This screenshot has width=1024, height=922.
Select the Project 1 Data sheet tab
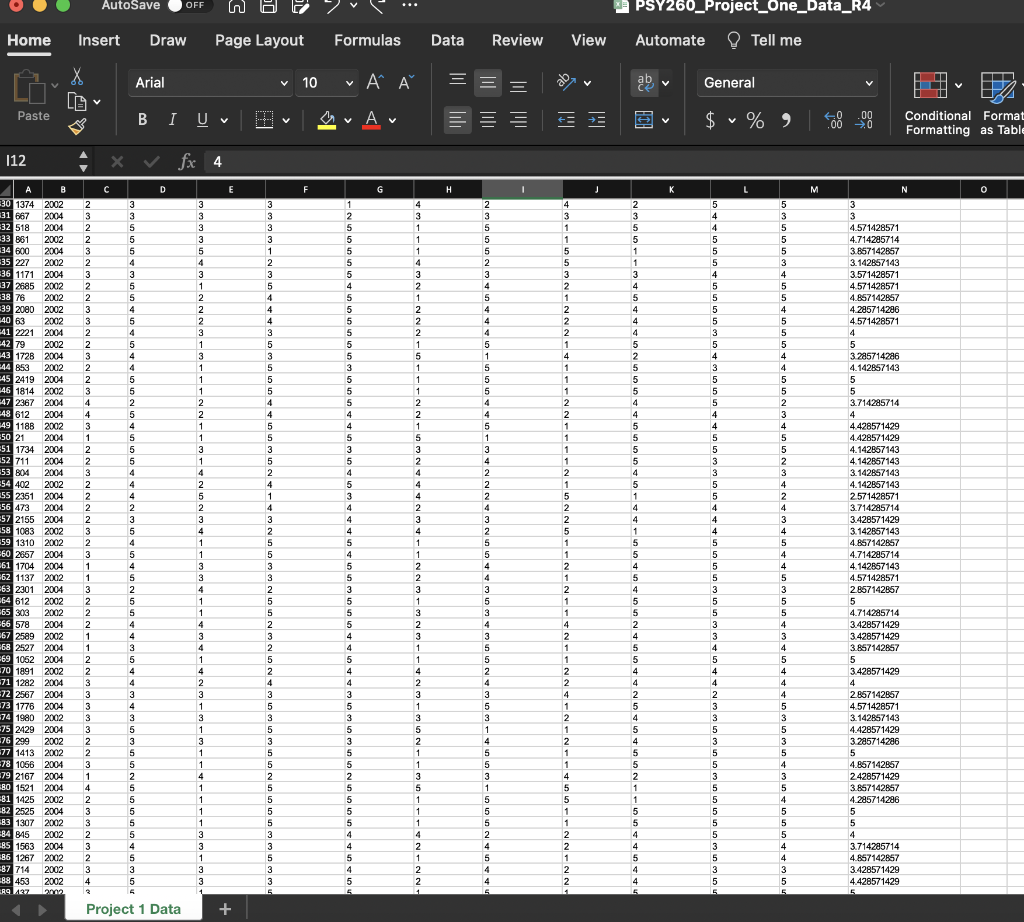[133, 909]
